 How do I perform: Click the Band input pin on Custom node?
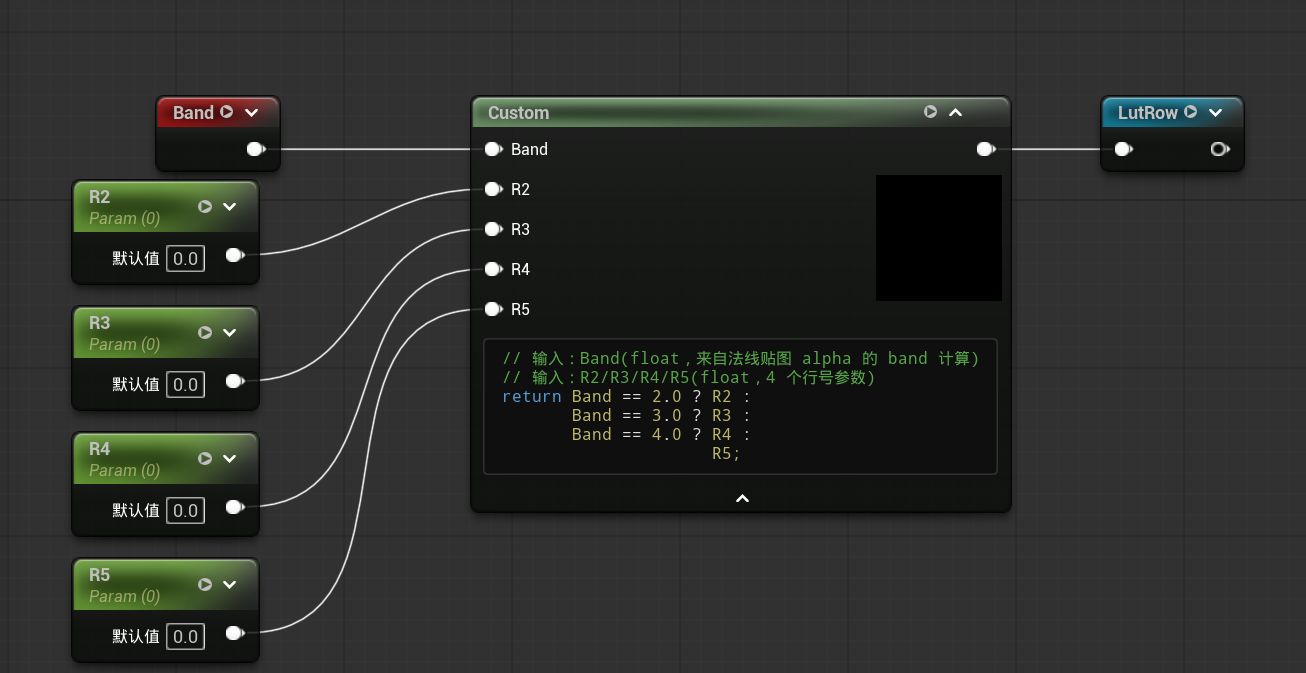point(493,149)
